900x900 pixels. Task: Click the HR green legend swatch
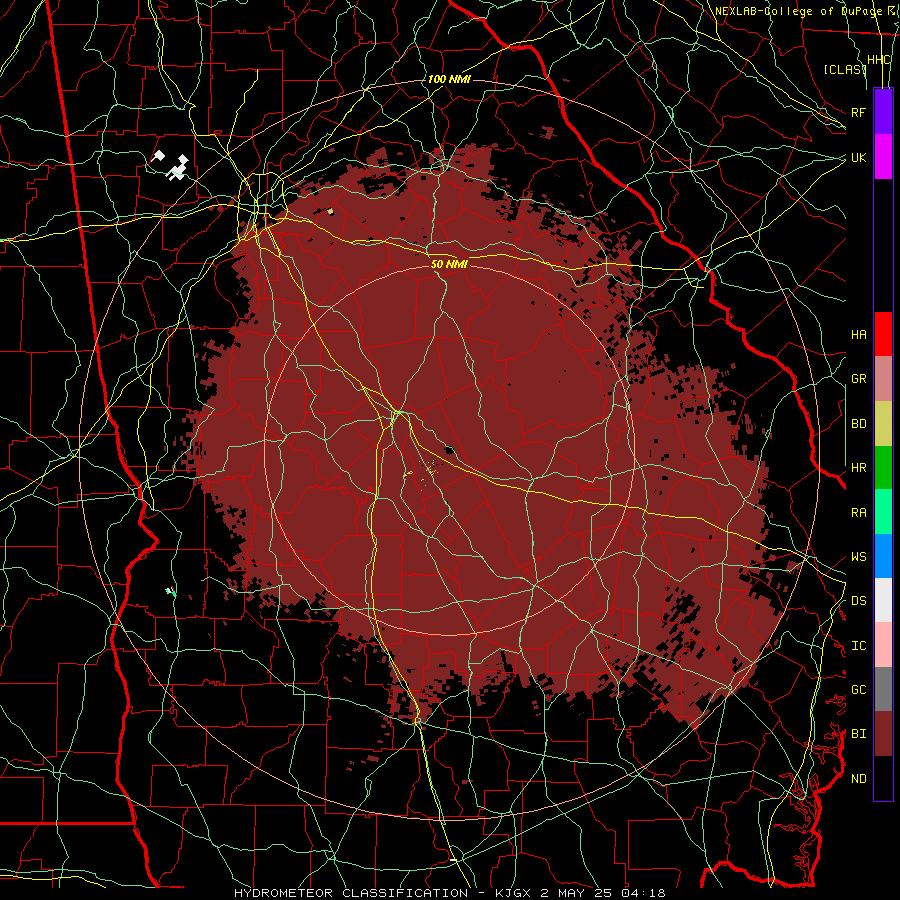click(883, 468)
